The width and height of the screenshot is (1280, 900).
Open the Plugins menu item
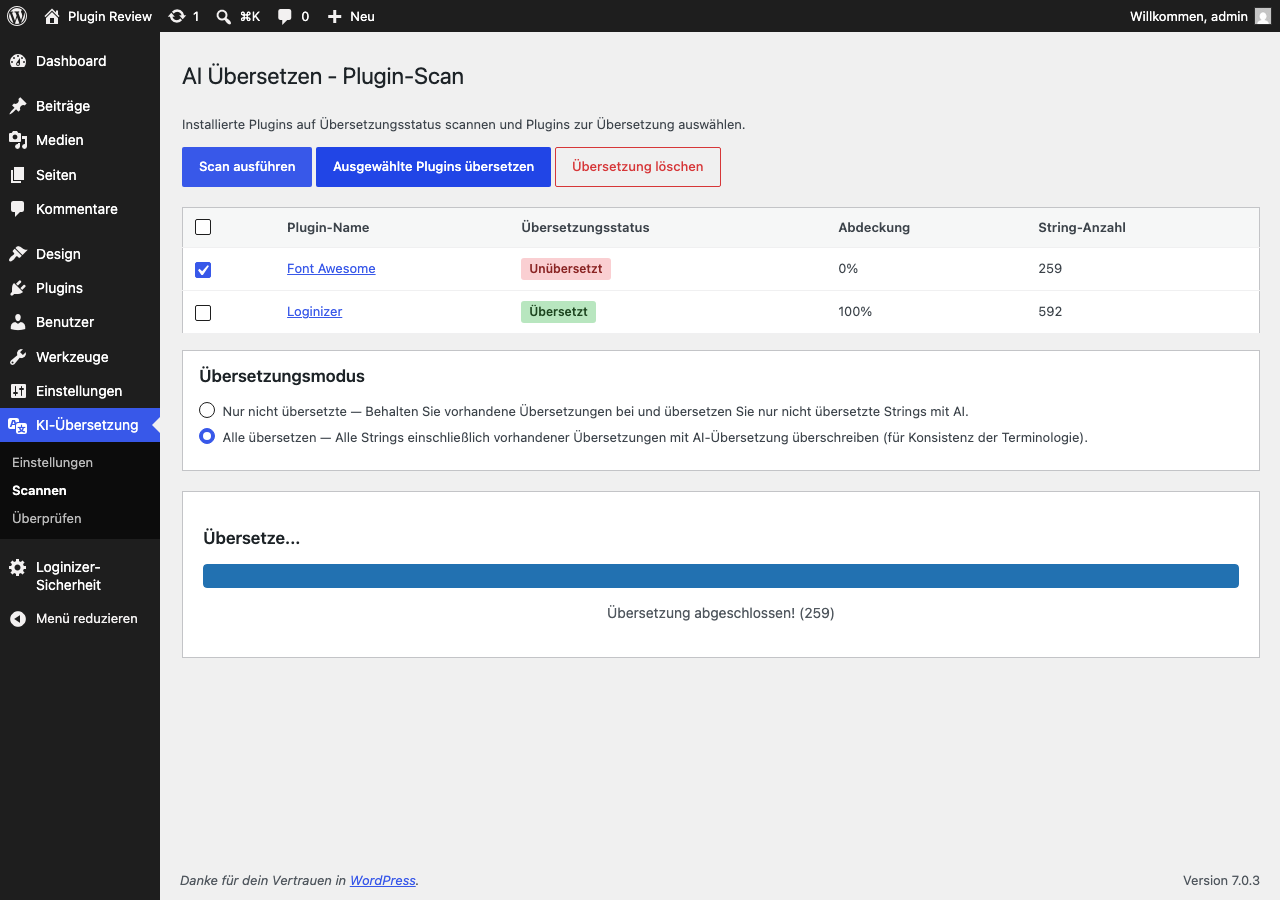point(80,288)
